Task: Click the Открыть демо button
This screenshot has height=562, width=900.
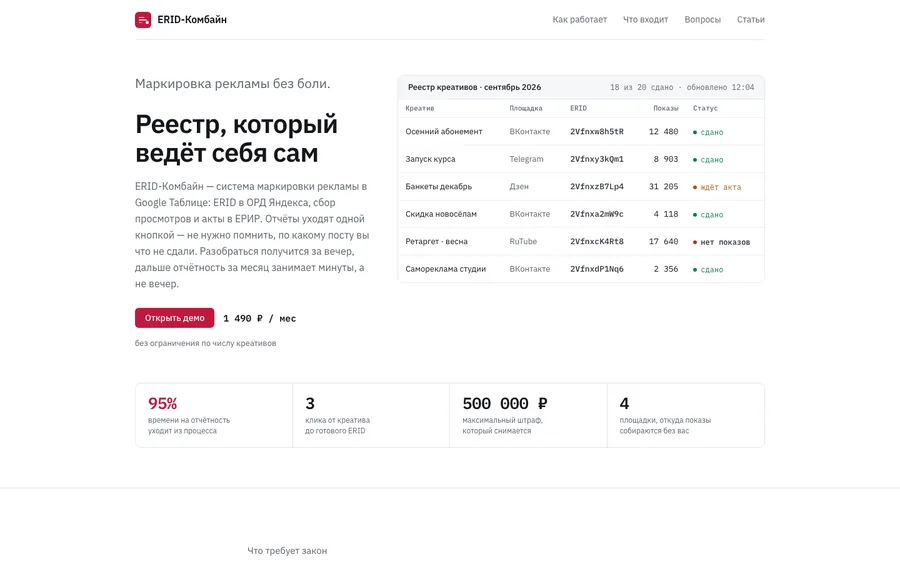Action: click(174, 318)
